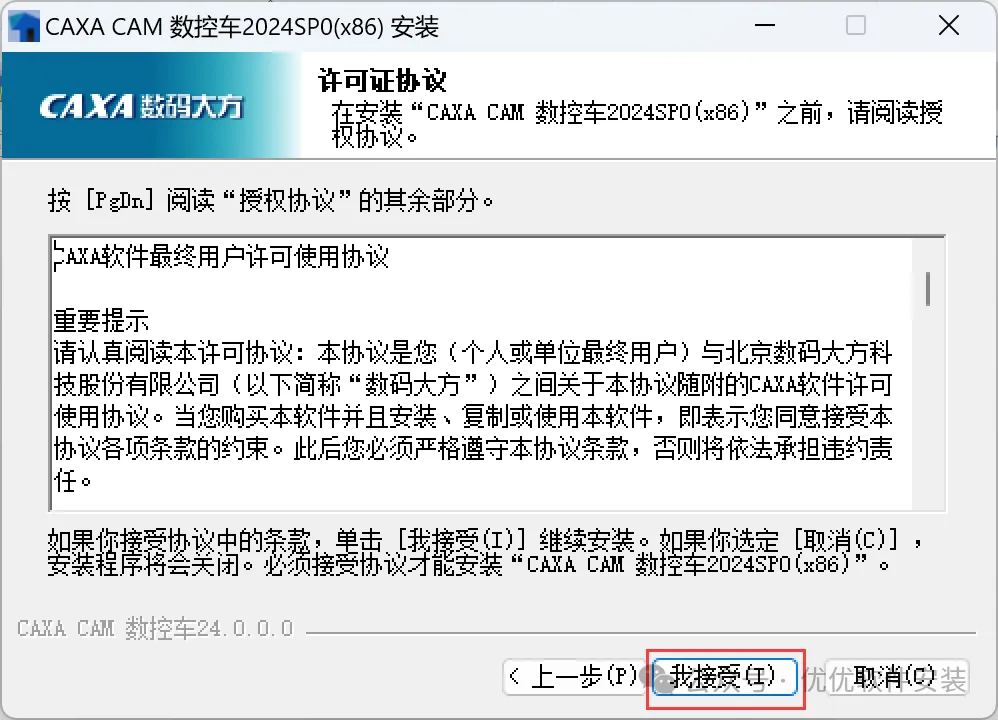
Task: Click the header subtitle about reading 授权协议
Action: (x=636, y=124)
